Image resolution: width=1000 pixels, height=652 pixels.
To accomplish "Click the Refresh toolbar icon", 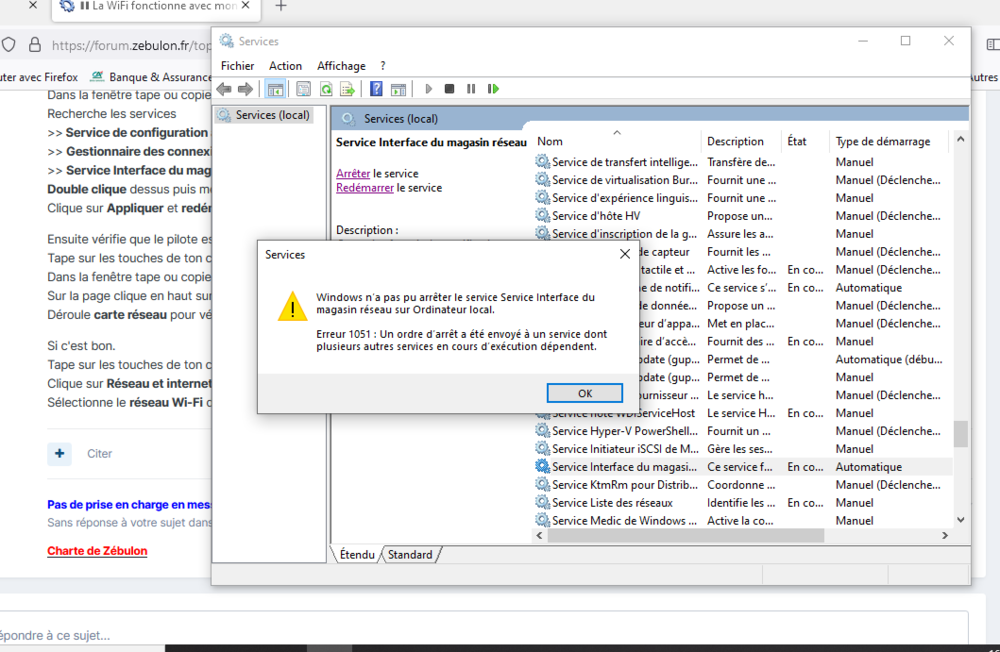I will pos(325,89).
